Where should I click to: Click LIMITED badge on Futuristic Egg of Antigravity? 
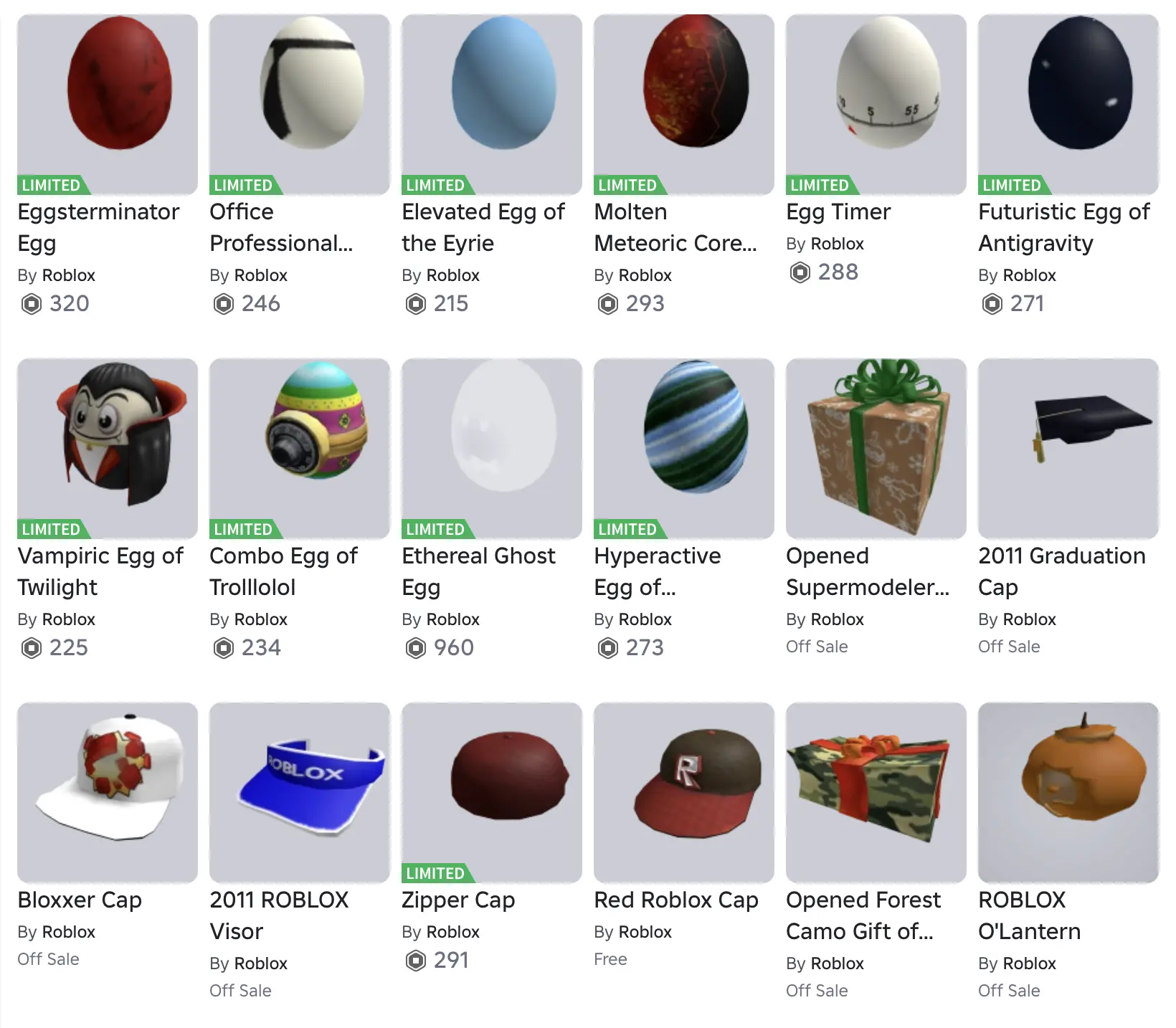tap(1013, 185)
